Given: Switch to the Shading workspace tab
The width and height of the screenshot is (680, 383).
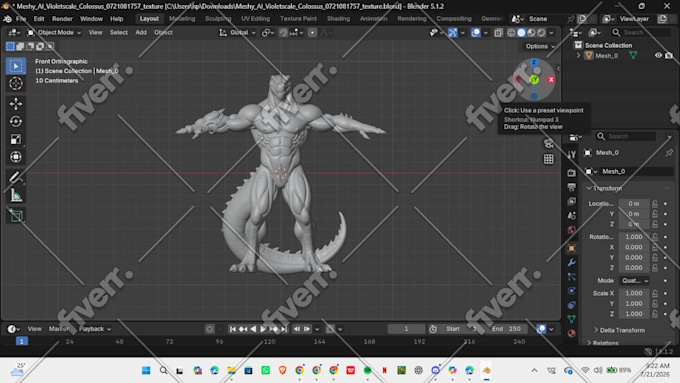Looking at the screenshot, I should click(338, 19).
